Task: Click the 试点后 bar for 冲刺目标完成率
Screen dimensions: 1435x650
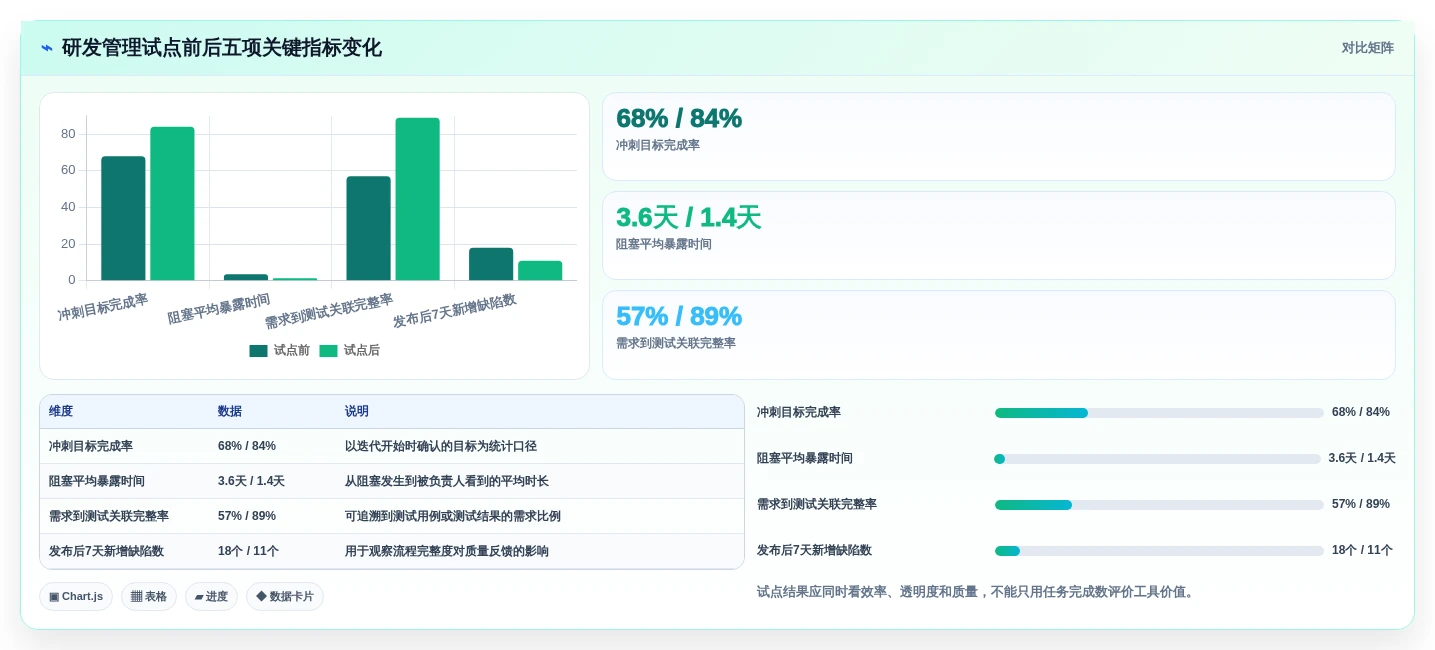Action: point(172,203)
